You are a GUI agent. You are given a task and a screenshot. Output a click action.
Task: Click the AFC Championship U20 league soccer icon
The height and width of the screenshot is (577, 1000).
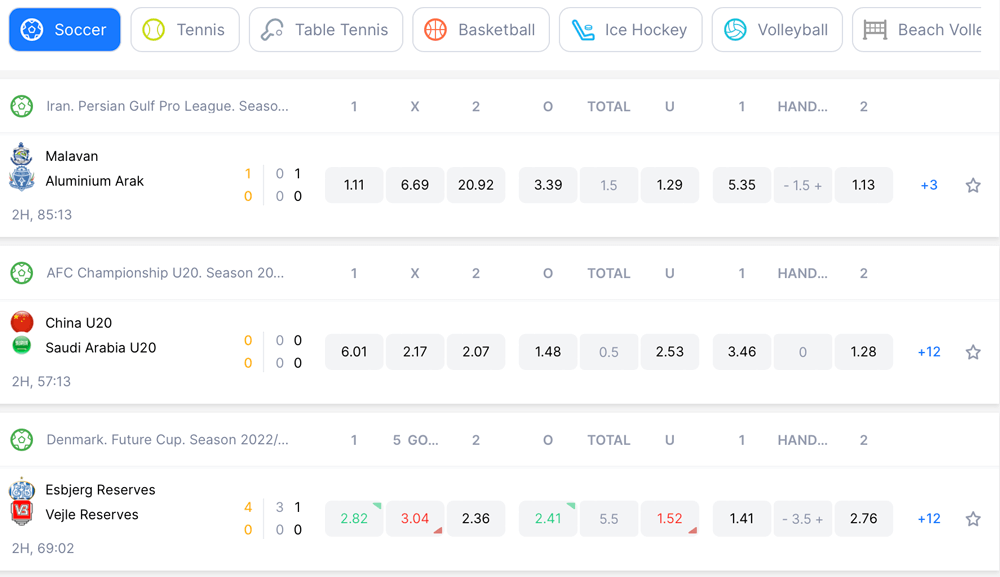coord(22,273)
